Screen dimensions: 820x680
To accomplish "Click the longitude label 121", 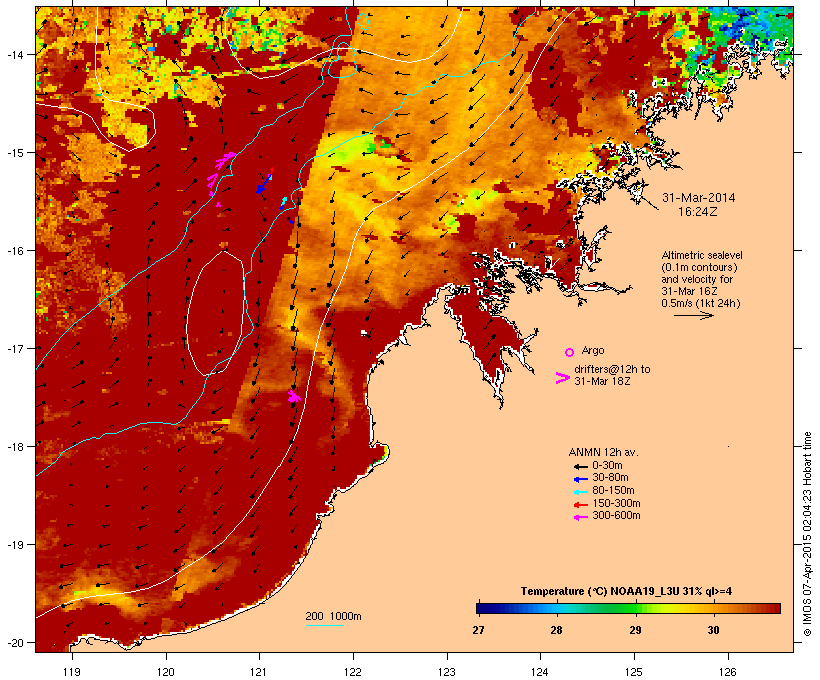I will 259,672.
